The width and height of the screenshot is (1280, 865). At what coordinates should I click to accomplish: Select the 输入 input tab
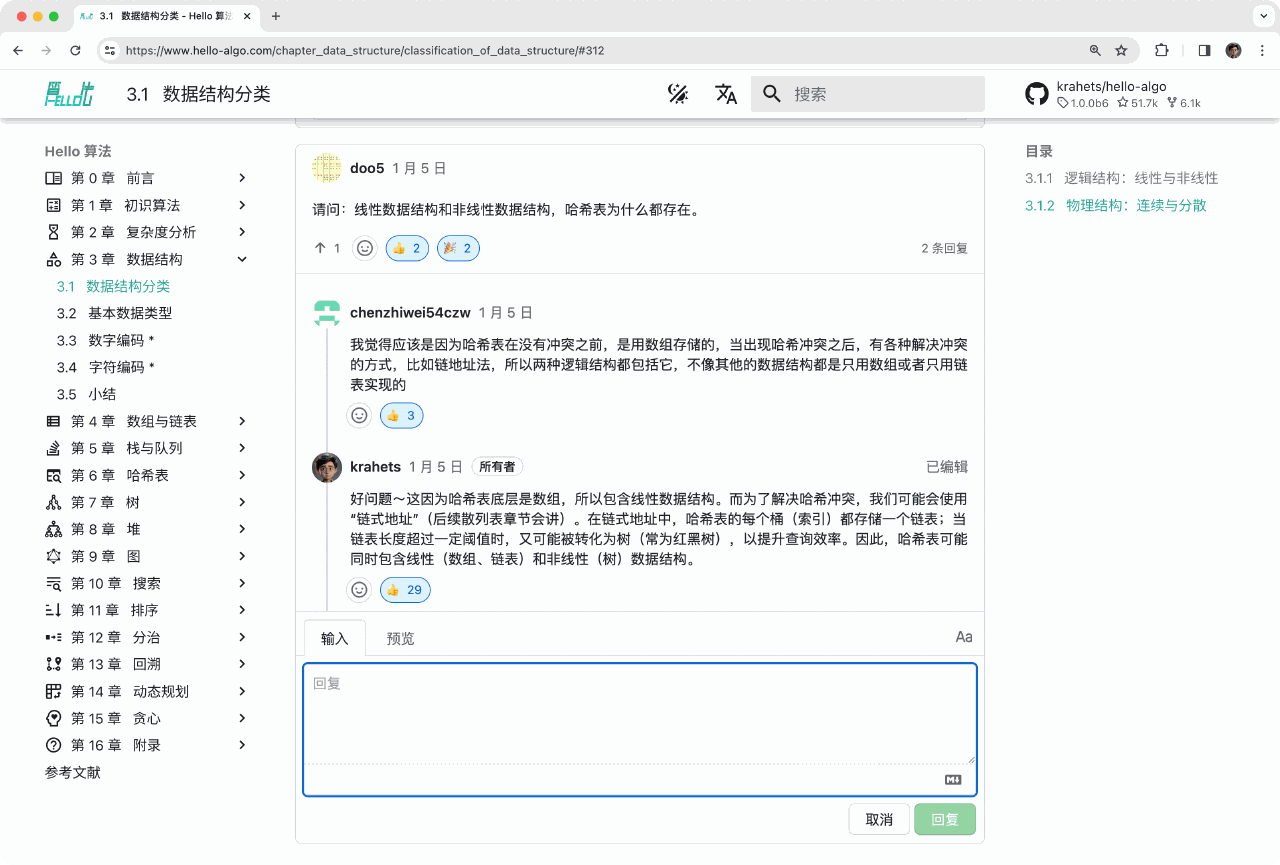[334, 636]
